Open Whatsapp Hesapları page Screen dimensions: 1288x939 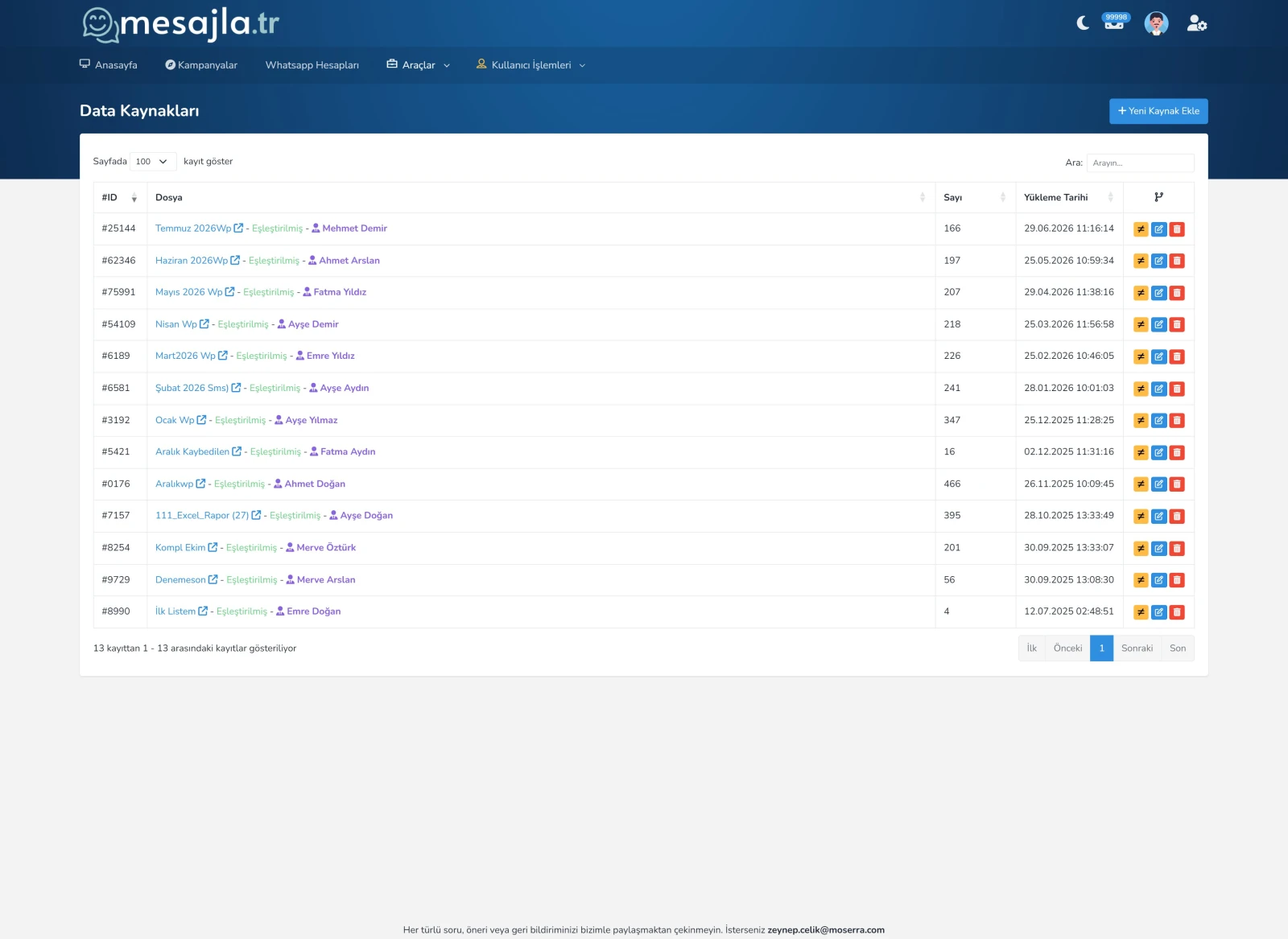[x=312, y=65]
